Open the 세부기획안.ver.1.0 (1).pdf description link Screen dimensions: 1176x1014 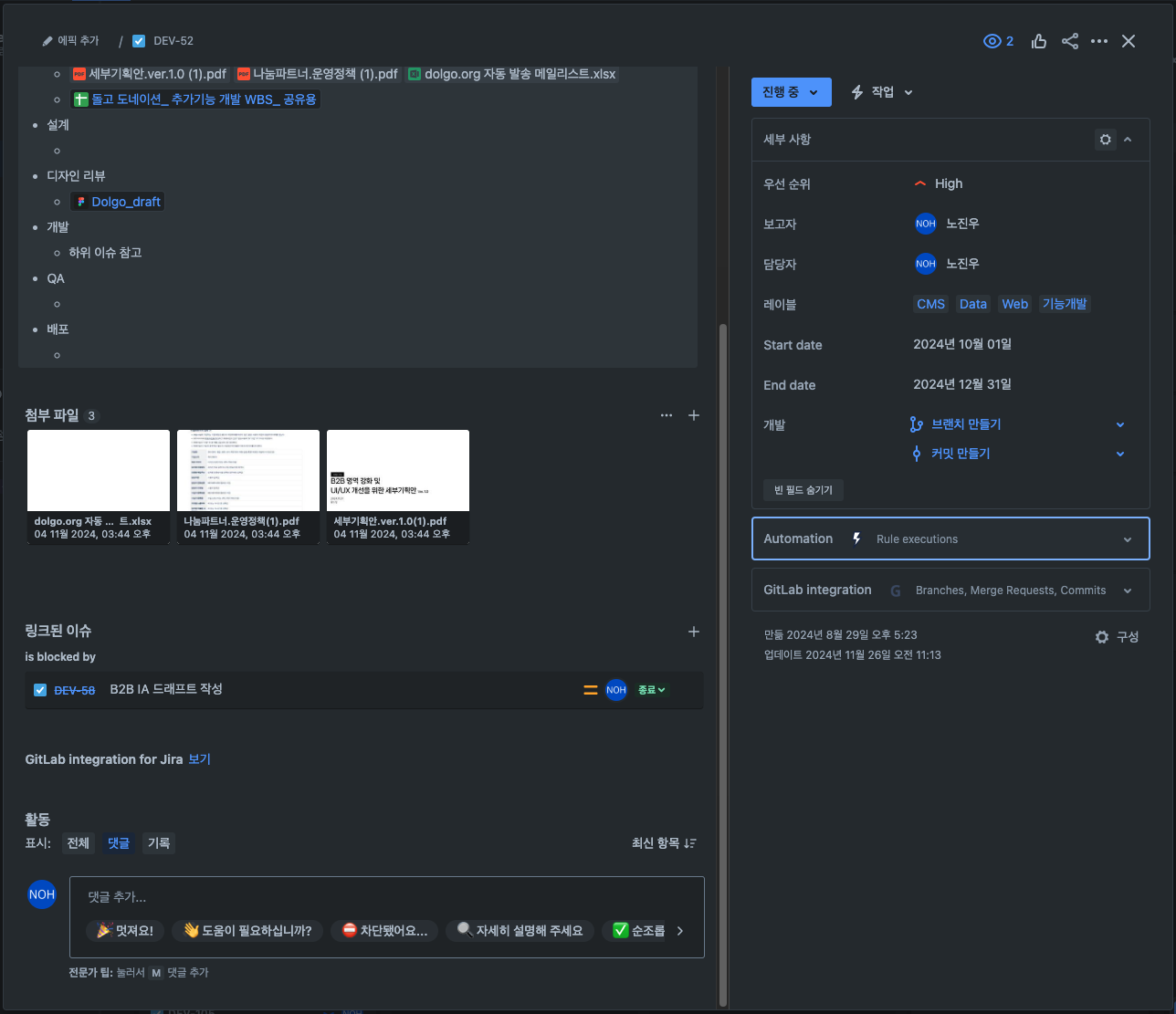[149, 74]
